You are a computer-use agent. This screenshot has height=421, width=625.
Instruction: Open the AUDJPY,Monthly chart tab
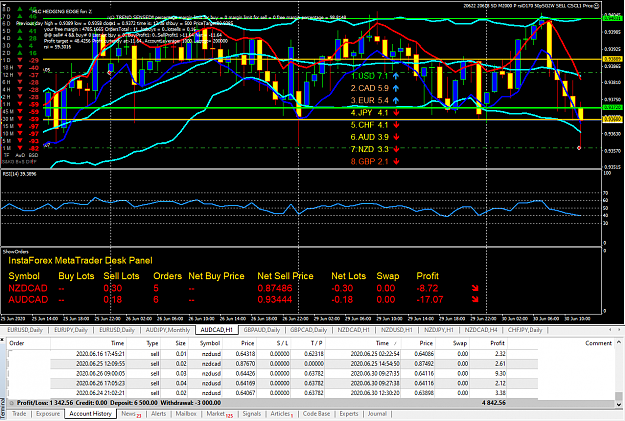coord(168,330)
